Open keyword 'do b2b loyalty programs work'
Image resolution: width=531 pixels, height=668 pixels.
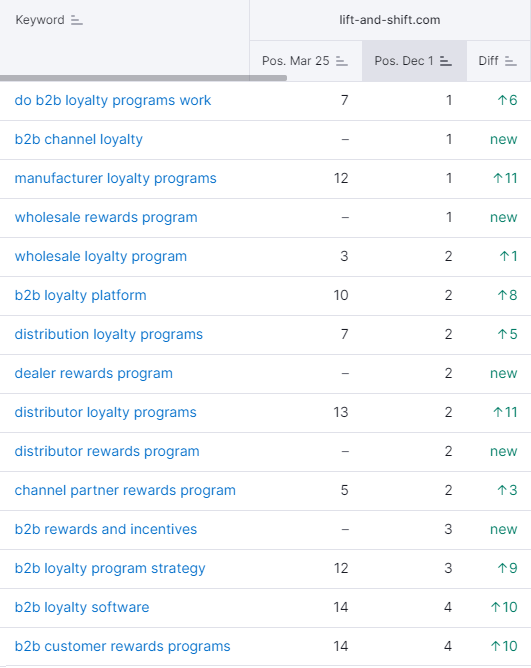click(x=113, y=101)
